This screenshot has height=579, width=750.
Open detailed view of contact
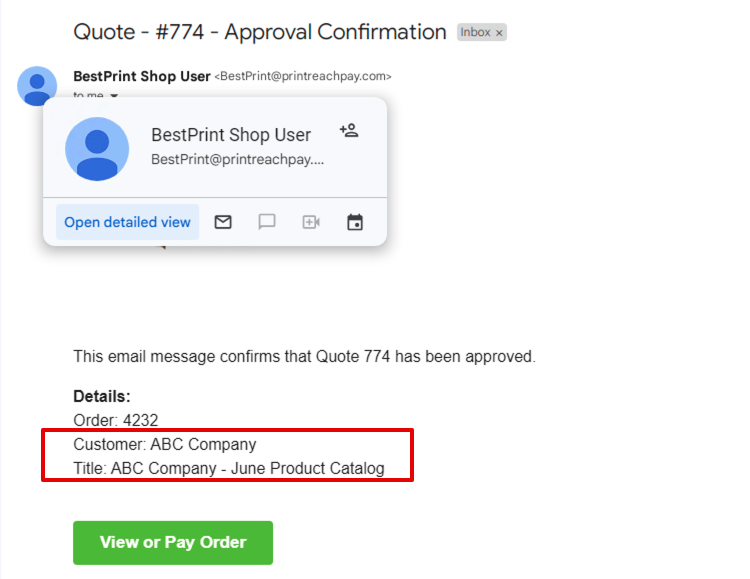(127, 222)
